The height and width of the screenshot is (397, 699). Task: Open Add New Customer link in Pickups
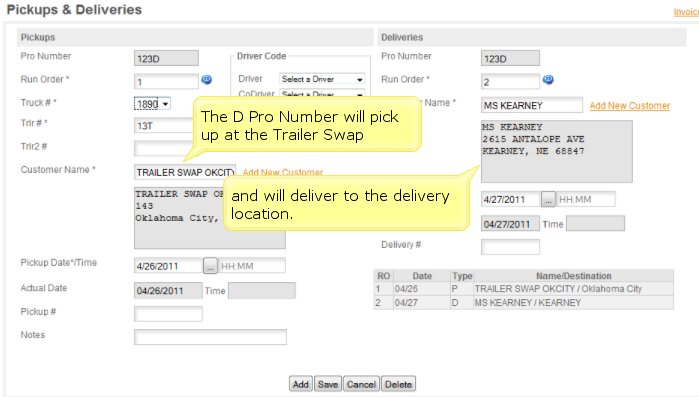coord(283,172)
